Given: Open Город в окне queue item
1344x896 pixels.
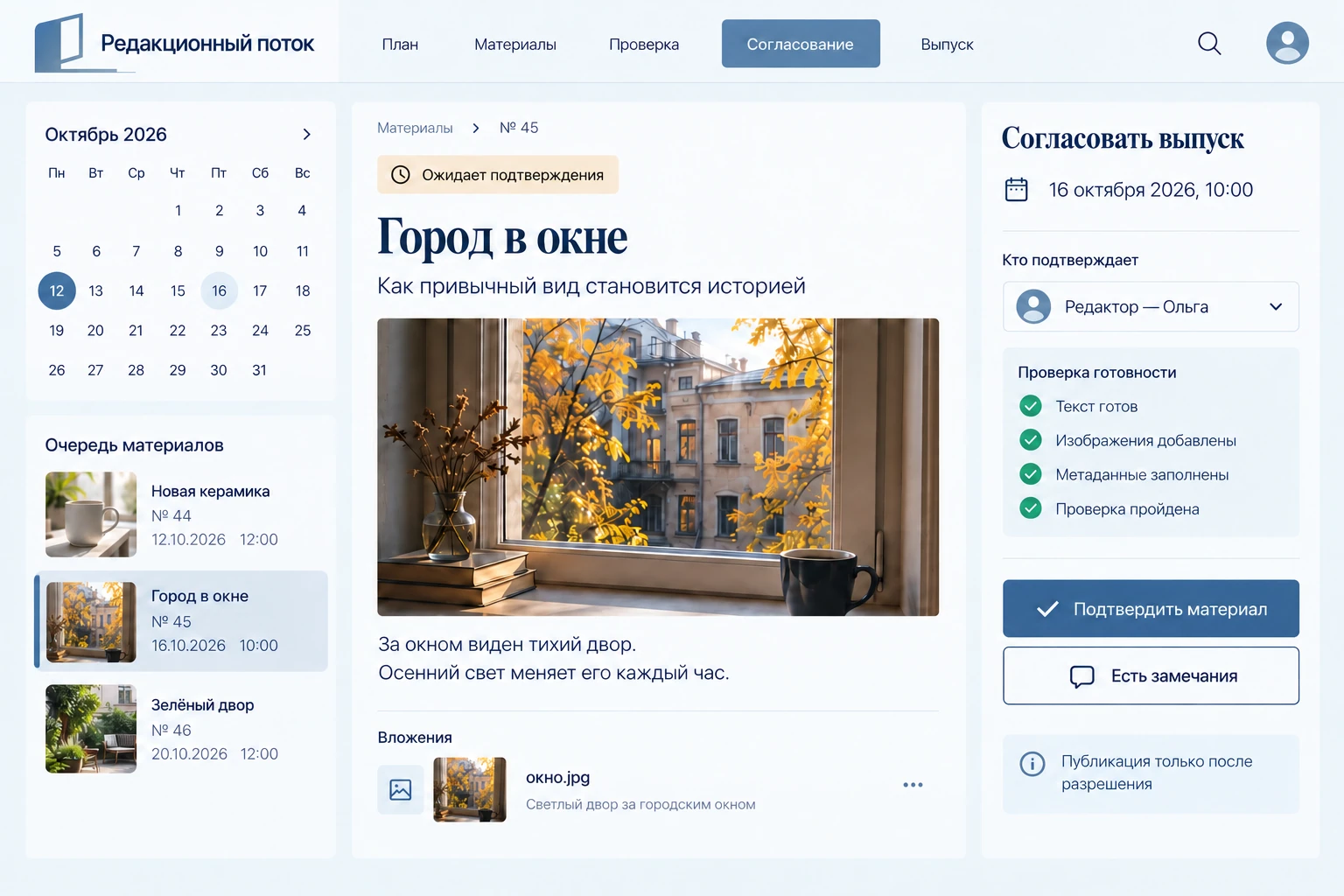Looking at the screenshot, I should click(x=181, y=621).
